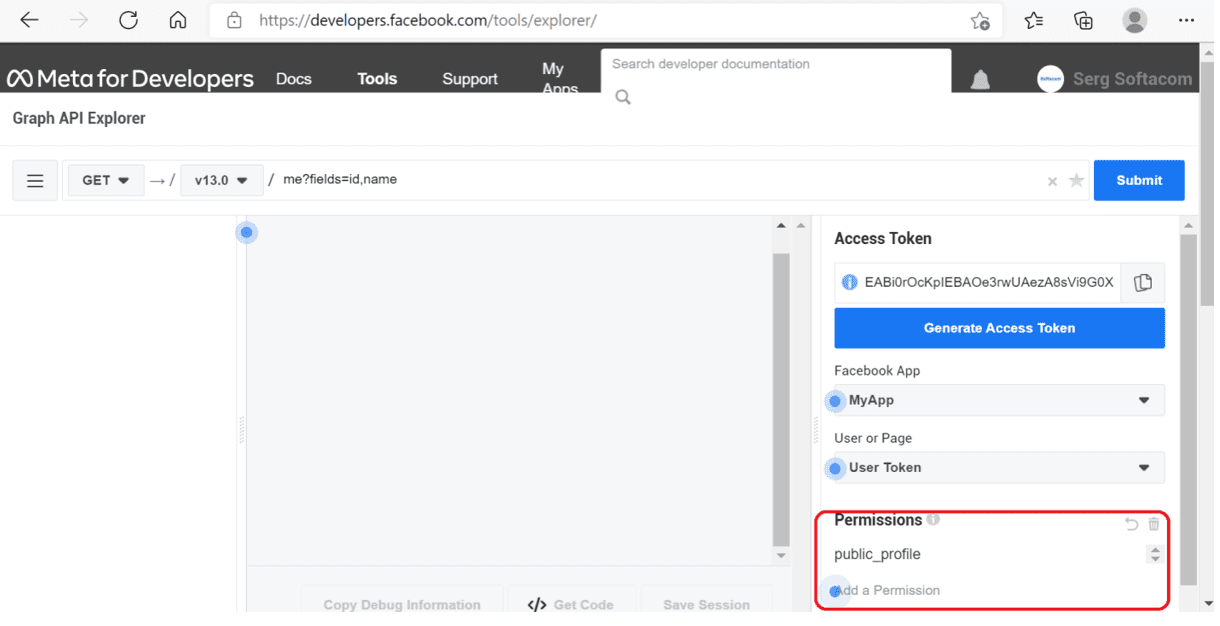The image size is (1220, 626).
Task: Open the browser profile avatar
Action: coord(1134,20)
